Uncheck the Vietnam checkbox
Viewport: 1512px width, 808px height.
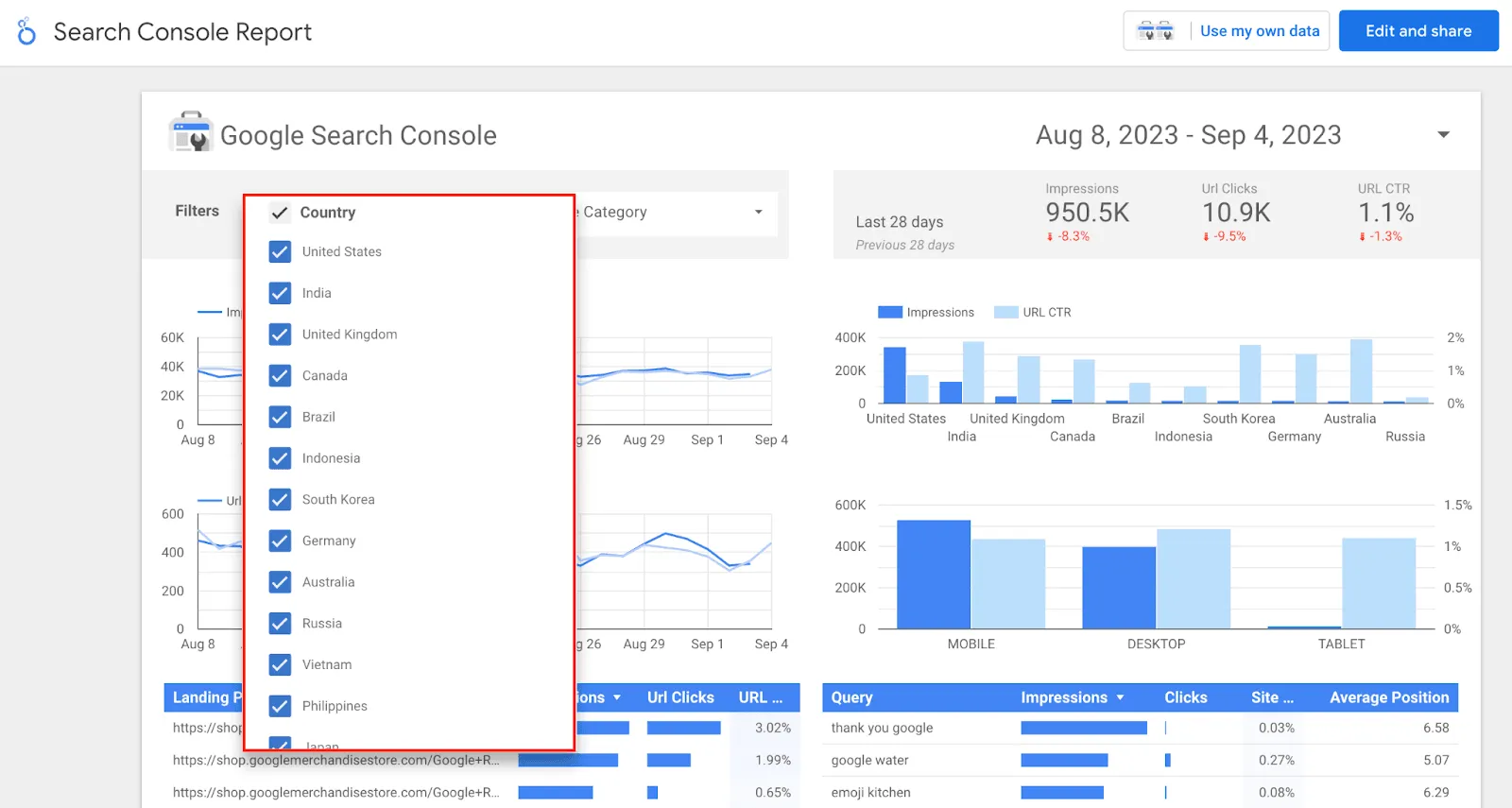pyautogui.click(x=280, y=664)
